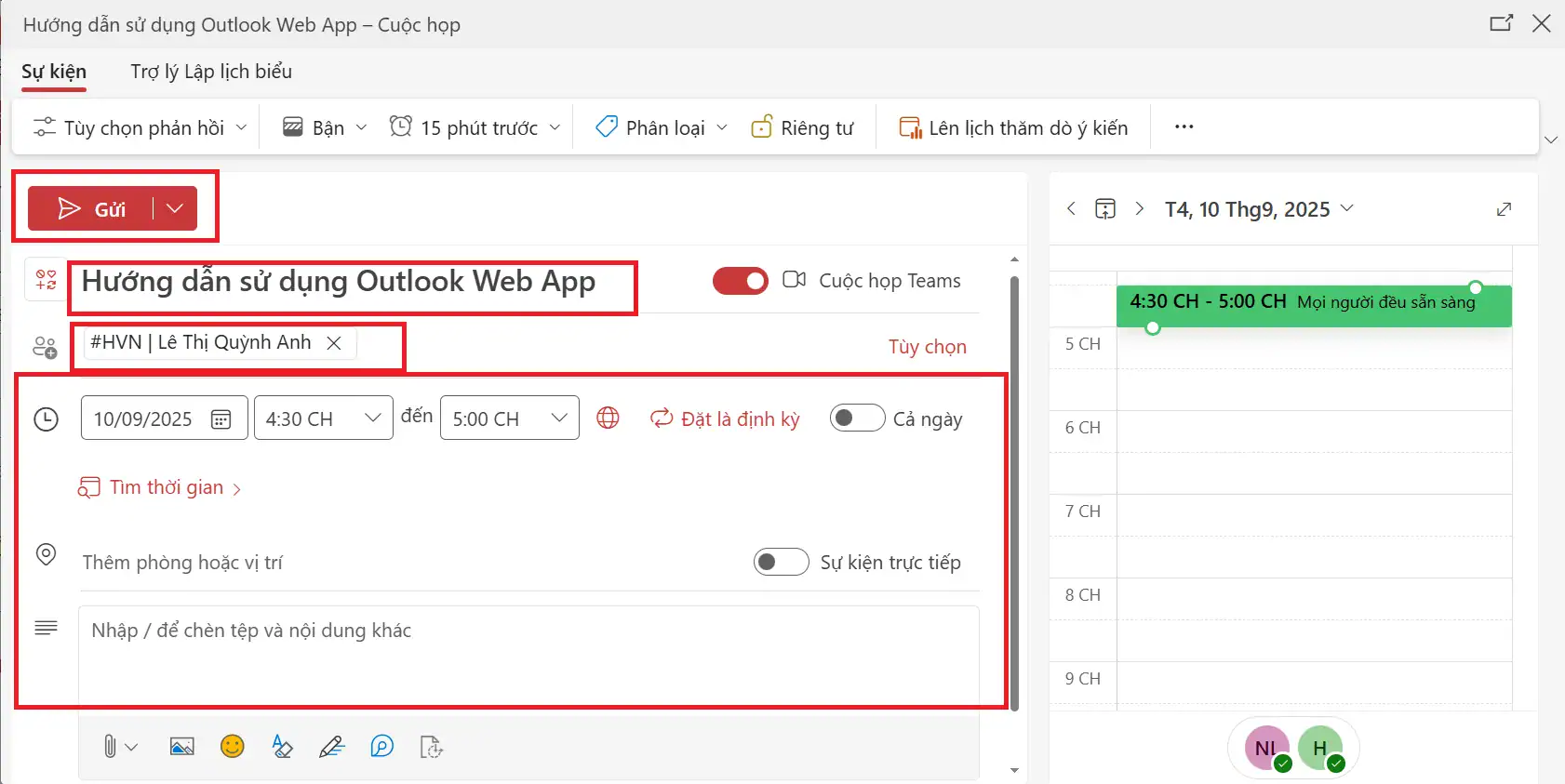Expand the calendar preview pane

coord(1504,209)
